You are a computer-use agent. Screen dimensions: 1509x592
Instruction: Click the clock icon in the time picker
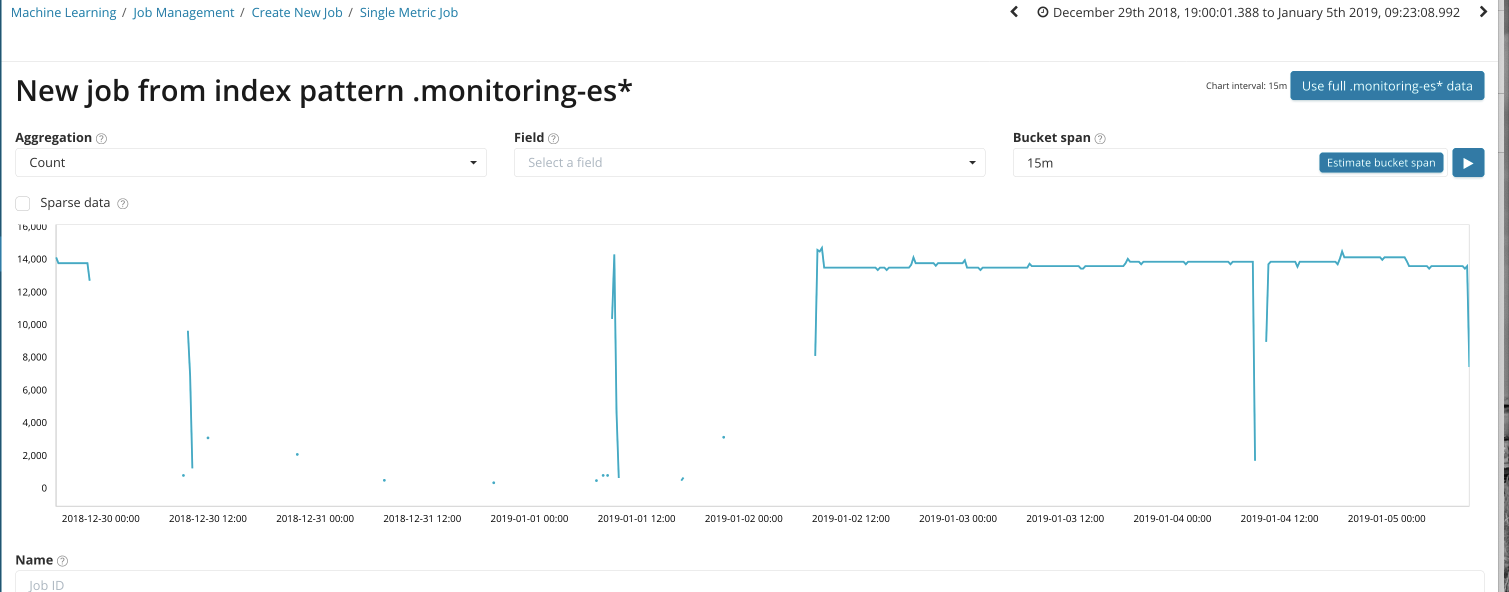(x=1043, y=13)
